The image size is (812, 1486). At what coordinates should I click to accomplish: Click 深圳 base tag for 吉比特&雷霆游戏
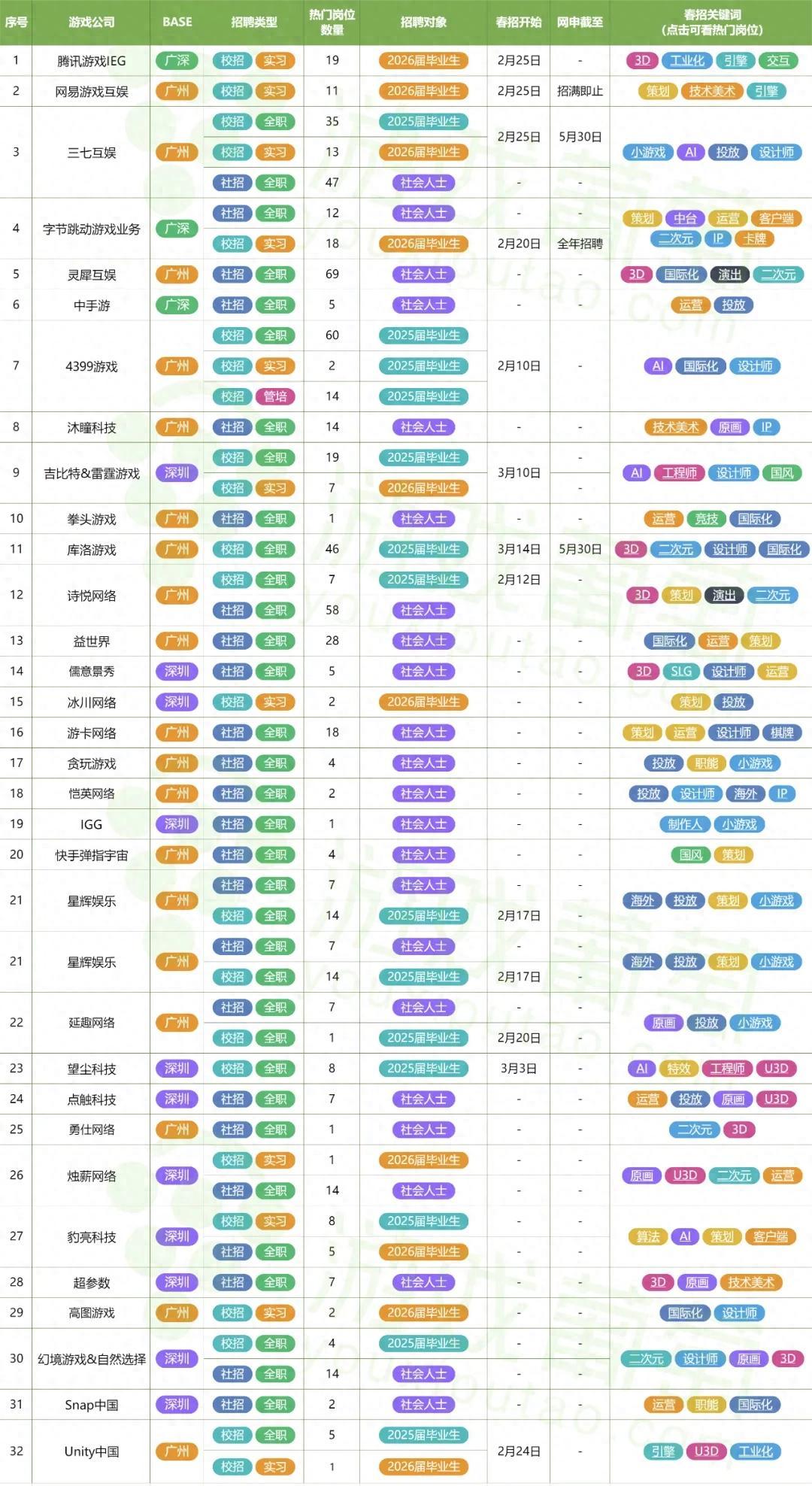tap(177, 473)
